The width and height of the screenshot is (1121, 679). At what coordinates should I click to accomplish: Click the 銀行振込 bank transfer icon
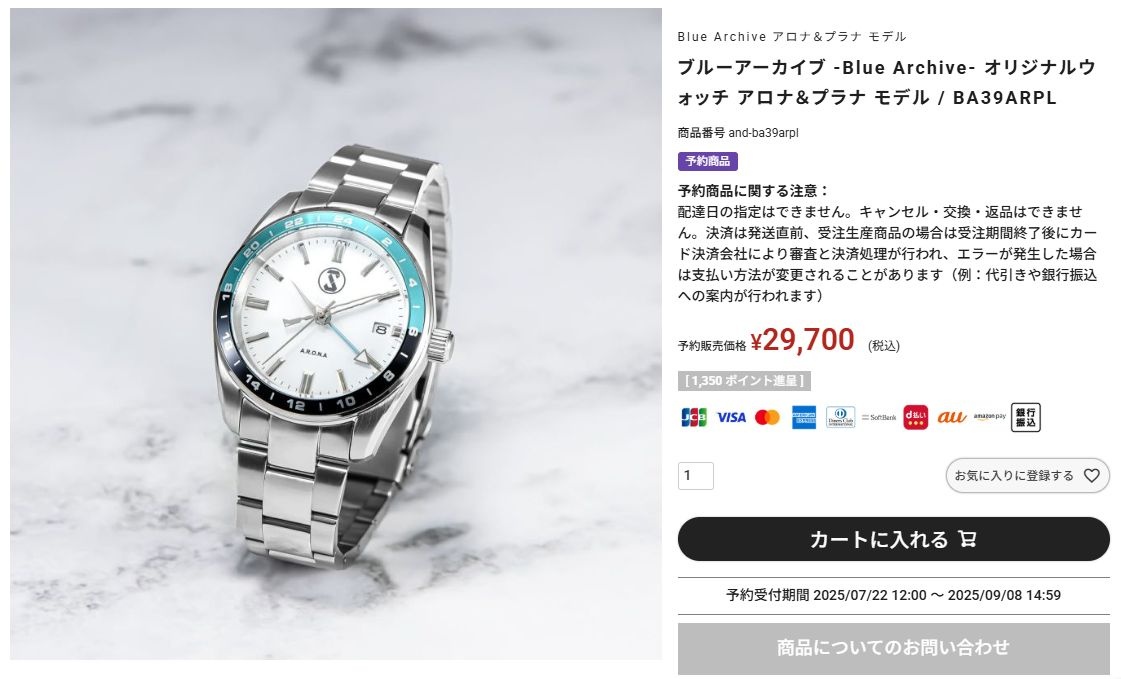coord(1025,417)
